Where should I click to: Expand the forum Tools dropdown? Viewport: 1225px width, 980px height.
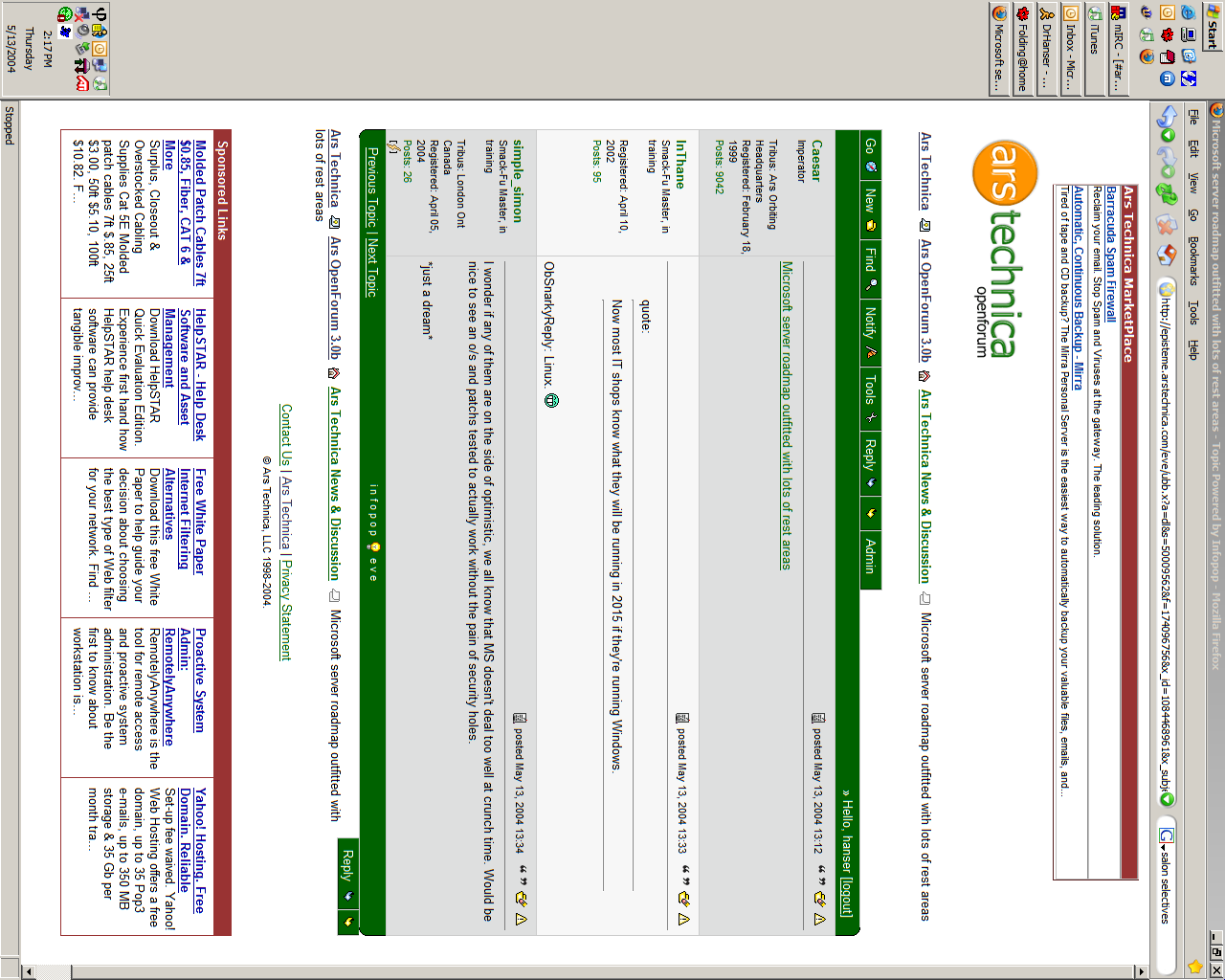(x=870, y=398)
